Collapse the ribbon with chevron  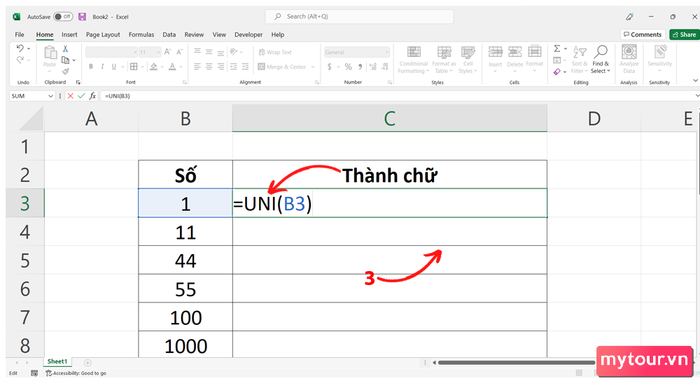[695, 81]
